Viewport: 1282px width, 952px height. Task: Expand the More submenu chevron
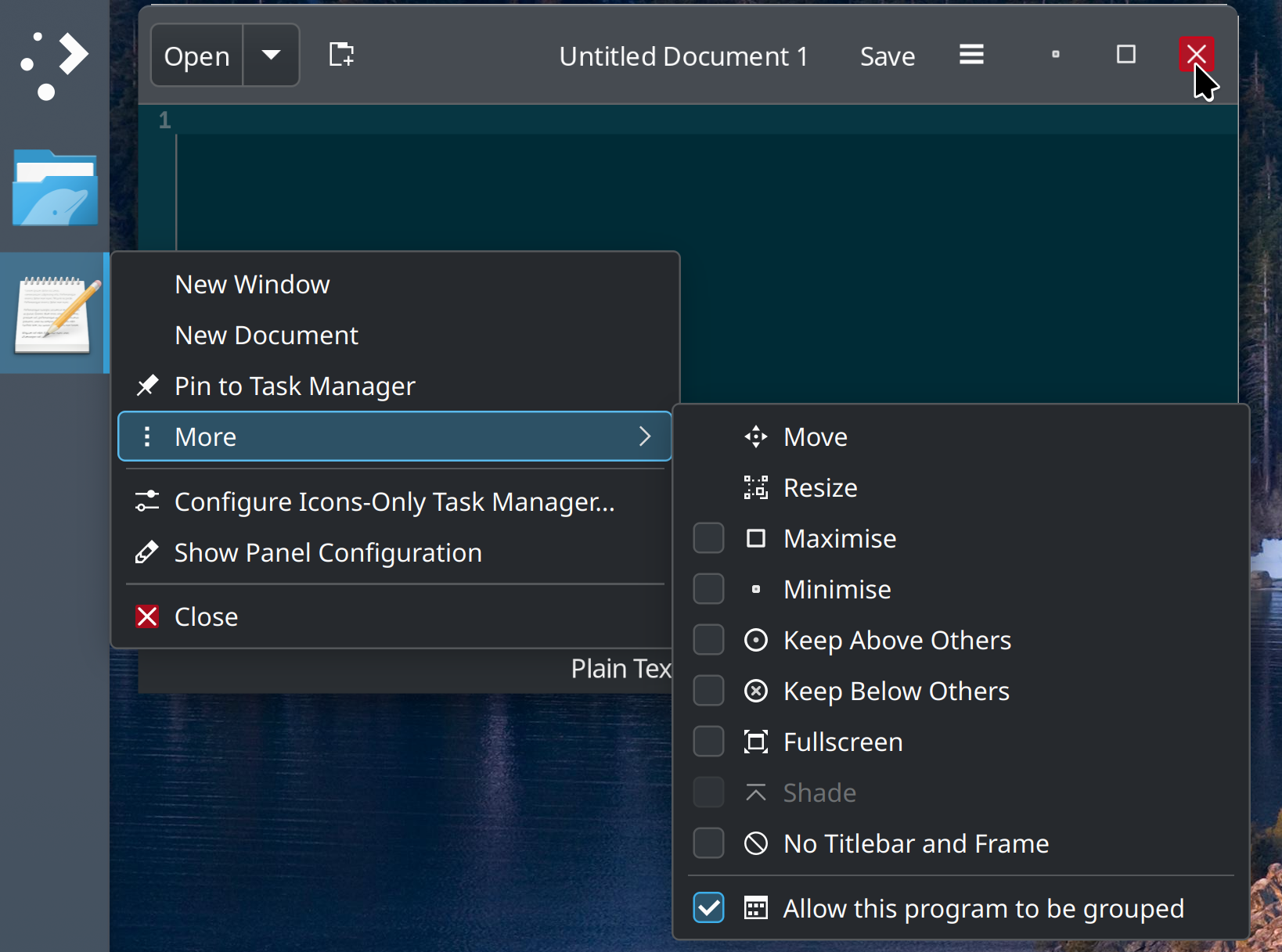(x=644, y=436)
